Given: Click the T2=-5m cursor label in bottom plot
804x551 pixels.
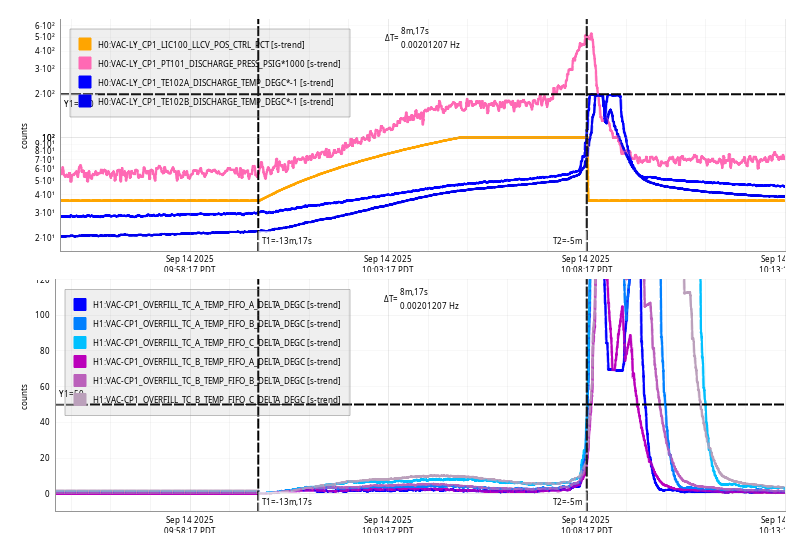Looking at the screenshot, I should (x=567, y=502).
